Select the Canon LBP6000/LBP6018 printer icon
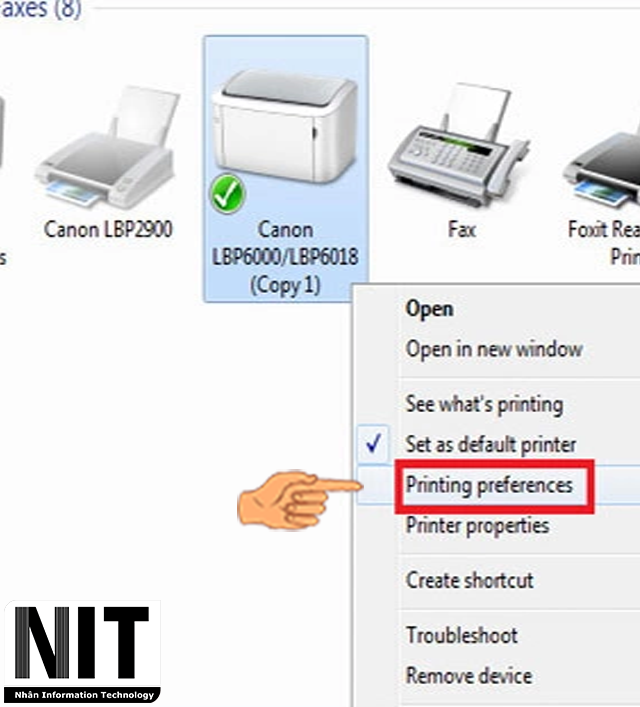Viewport: 640px width, 707px height. (285, 131)
